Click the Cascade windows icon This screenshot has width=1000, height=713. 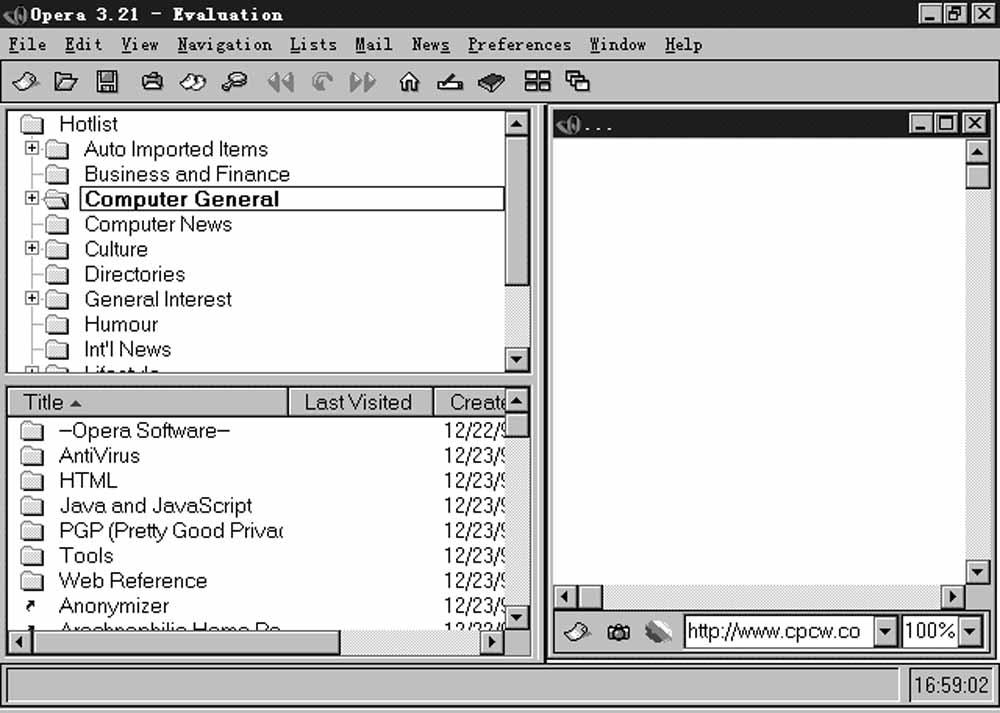point(577,81)
